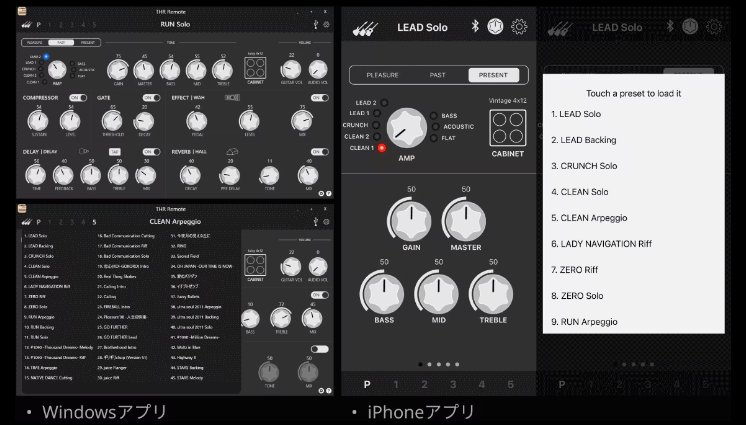
Task: Tap the Vintage 4x12 CABINET icon on iPhone
Action: click(508, 128)
